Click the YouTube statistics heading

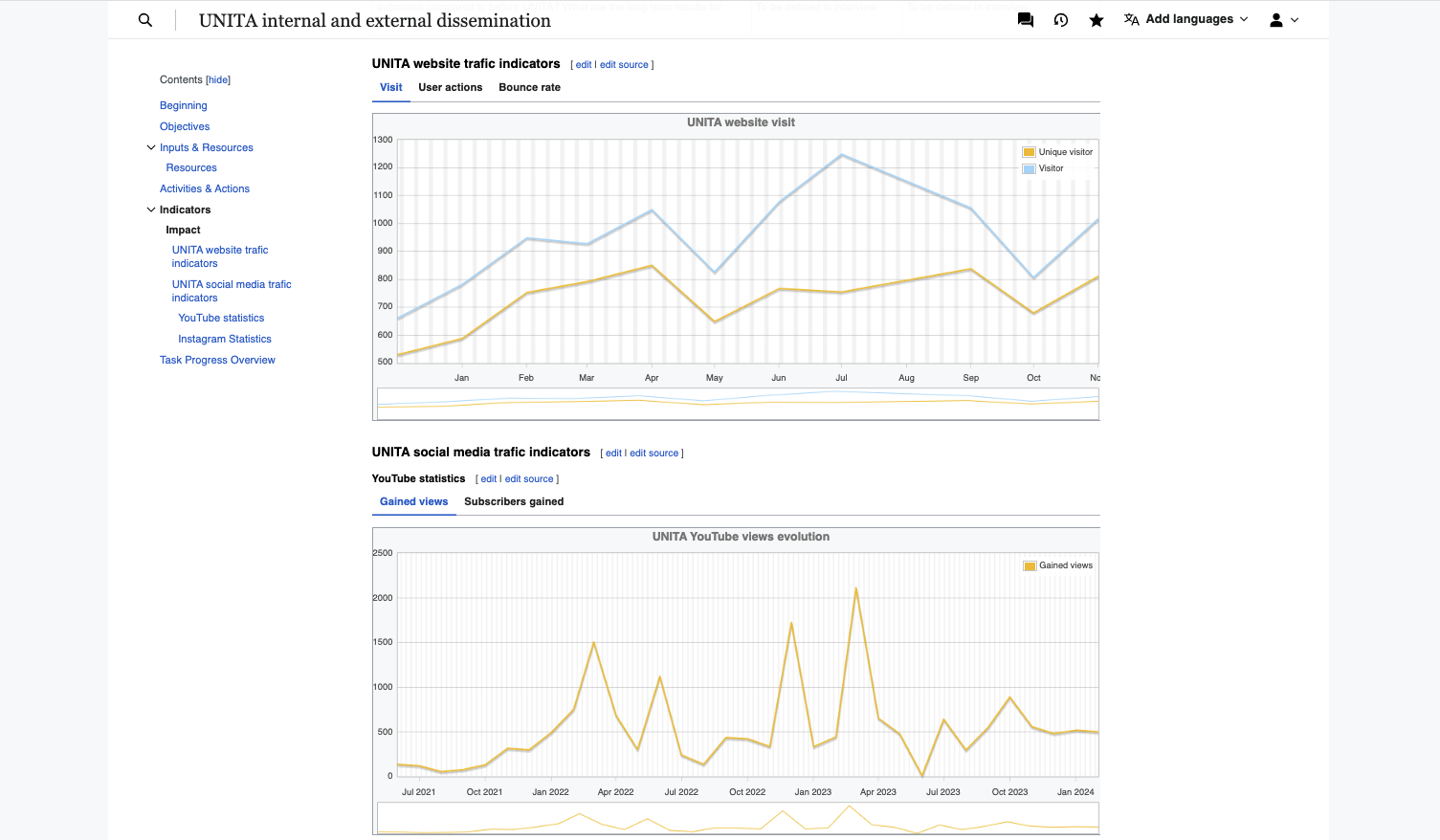click(x=418, y=478)
